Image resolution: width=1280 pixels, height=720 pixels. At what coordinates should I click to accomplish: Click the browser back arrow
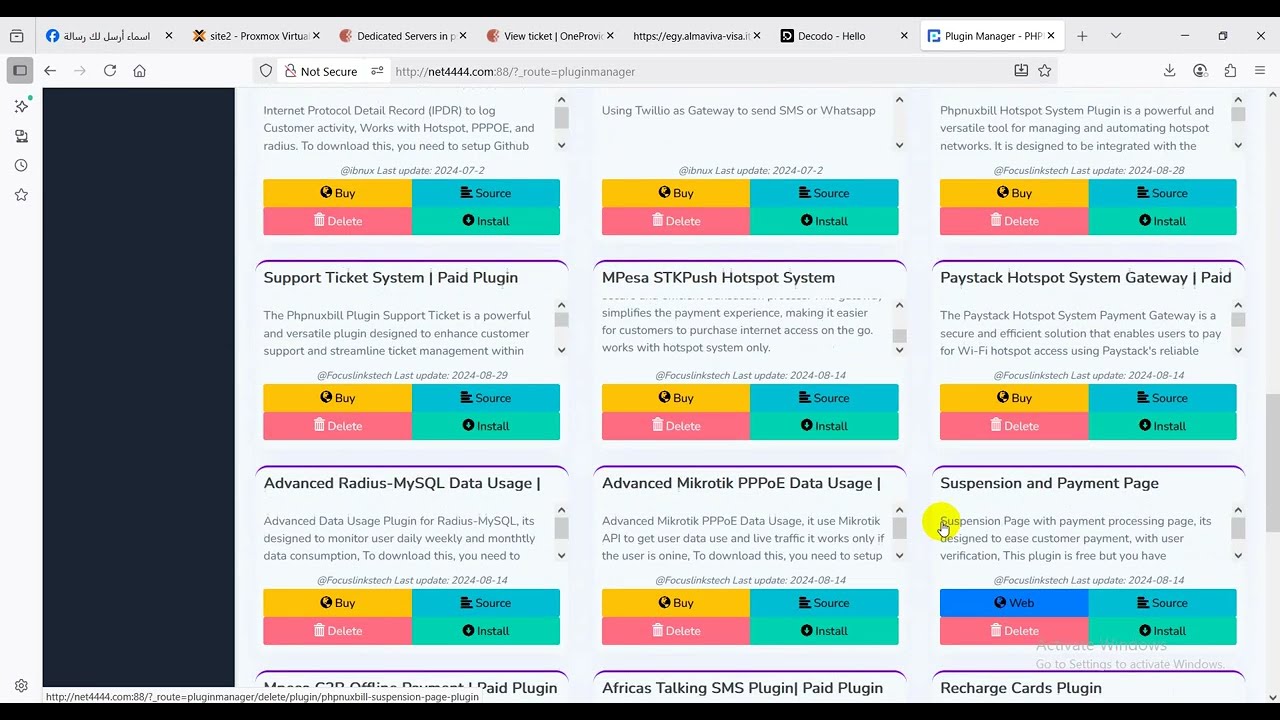pyautogui.click(x=50, y=71)
